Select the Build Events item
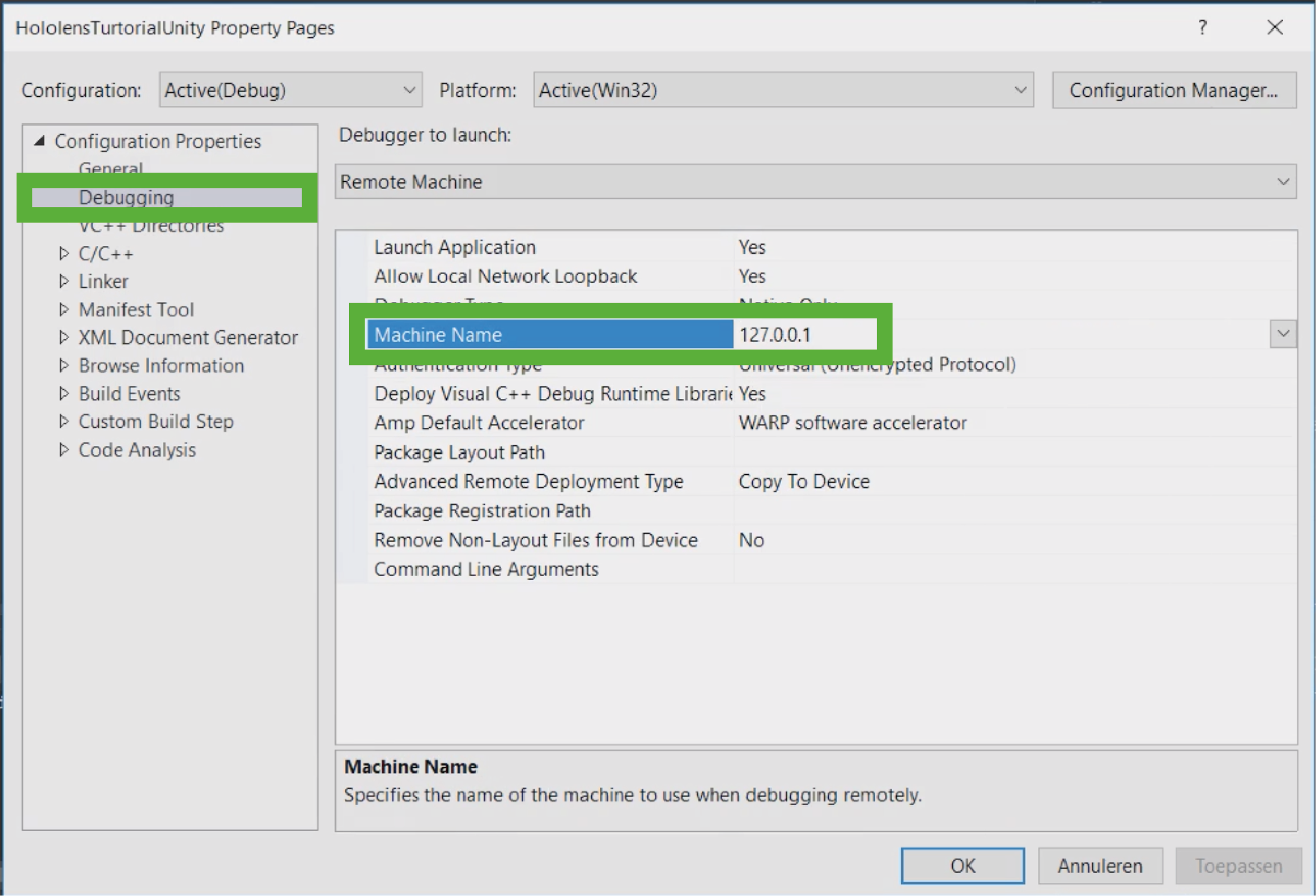Screen dimensions: 1316x896 [129, 393]
